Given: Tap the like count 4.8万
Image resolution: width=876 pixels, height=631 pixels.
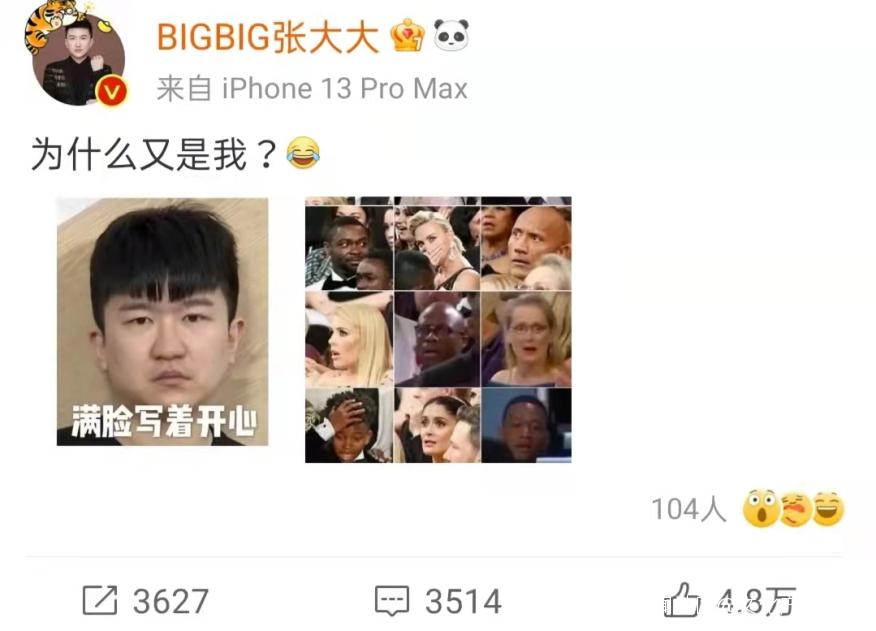Looking at the screenshot, I should [755, 601].
